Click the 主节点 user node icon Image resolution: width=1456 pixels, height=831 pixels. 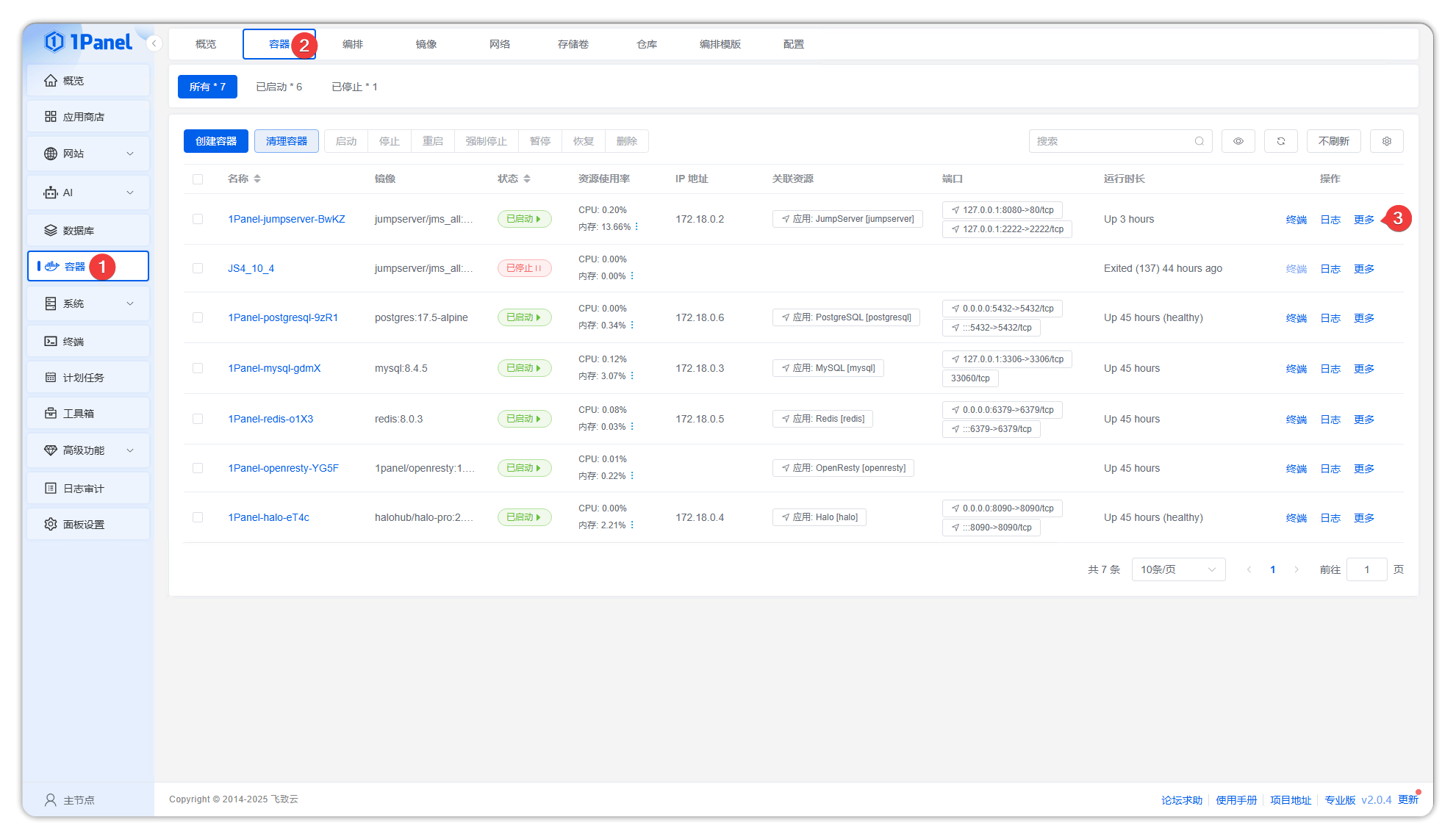click(x=51, y=799)
